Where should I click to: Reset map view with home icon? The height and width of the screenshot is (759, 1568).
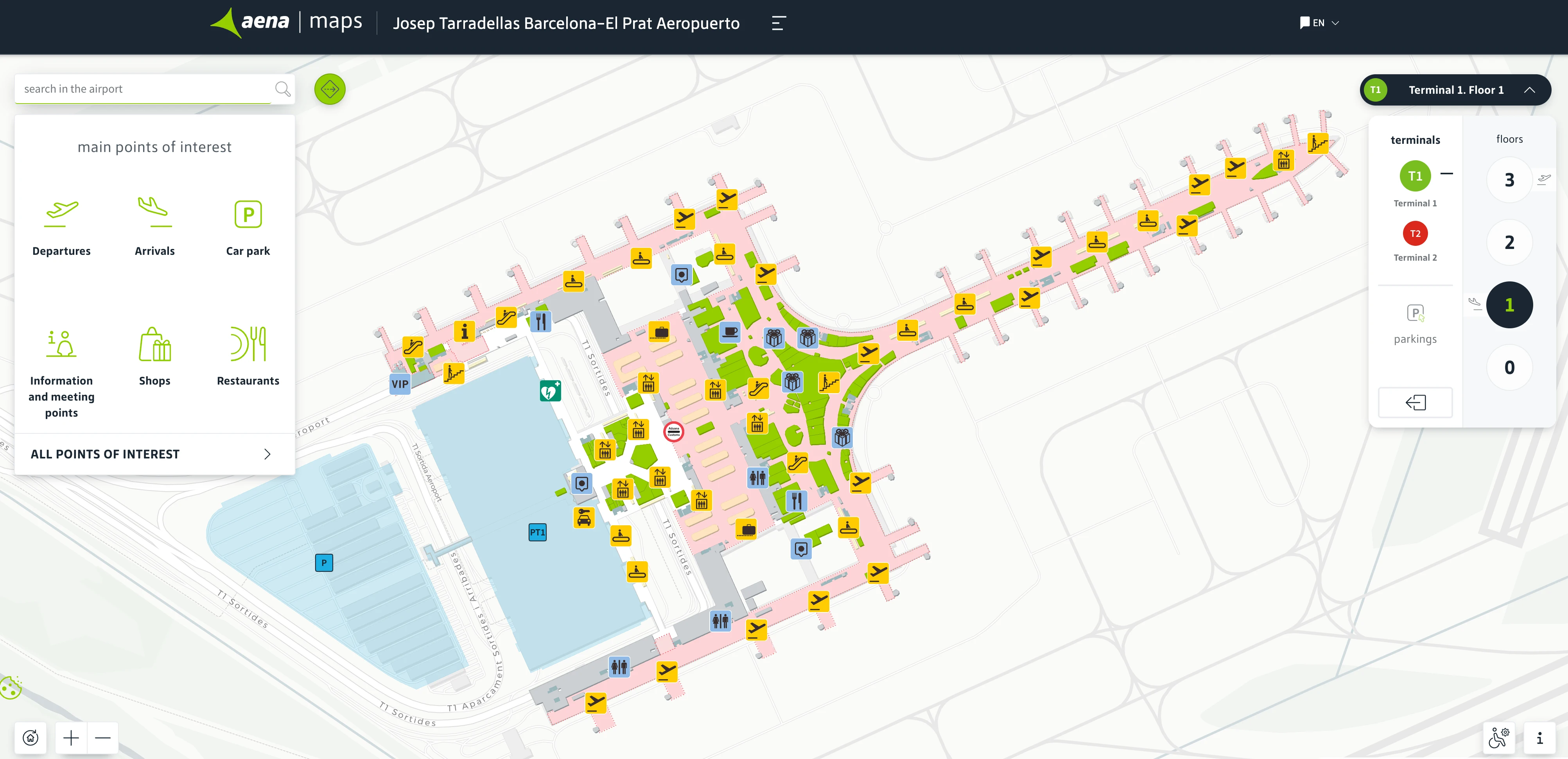pyautogui.click(x=30, y=738)
